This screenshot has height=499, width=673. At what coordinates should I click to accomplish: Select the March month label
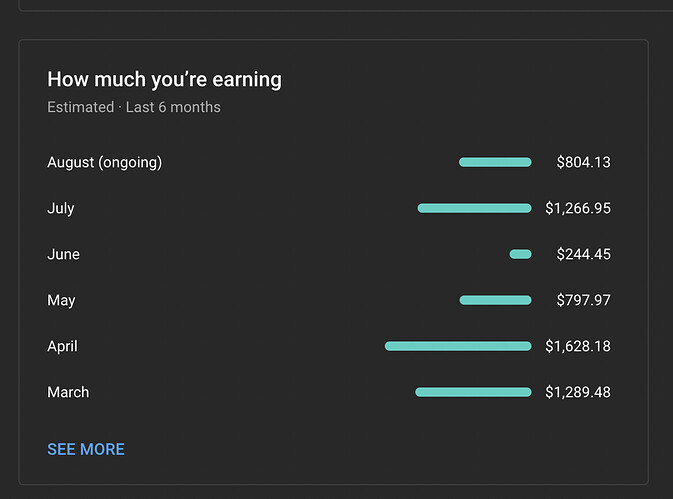[68, 392]
